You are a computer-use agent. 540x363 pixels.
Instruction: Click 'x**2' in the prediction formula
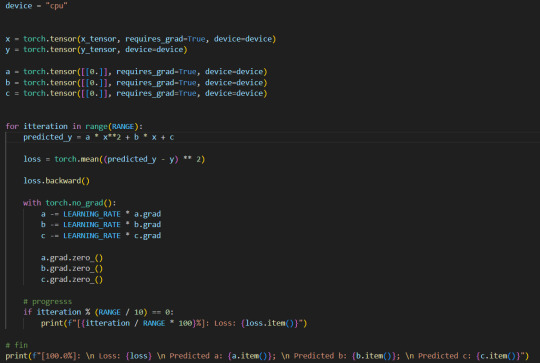coord(112,137)
